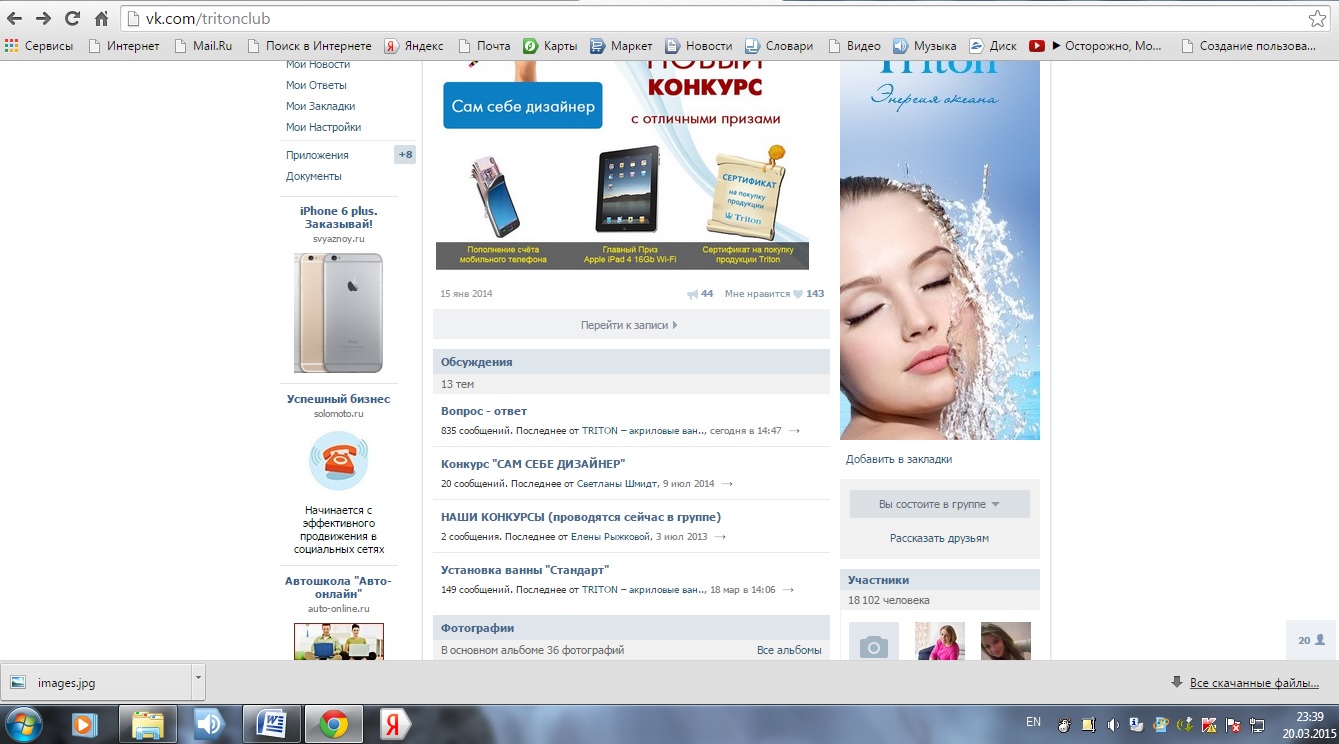Click Все скачанные файлы link
Screen dimensions: 1339x744
pos(1254,683)
